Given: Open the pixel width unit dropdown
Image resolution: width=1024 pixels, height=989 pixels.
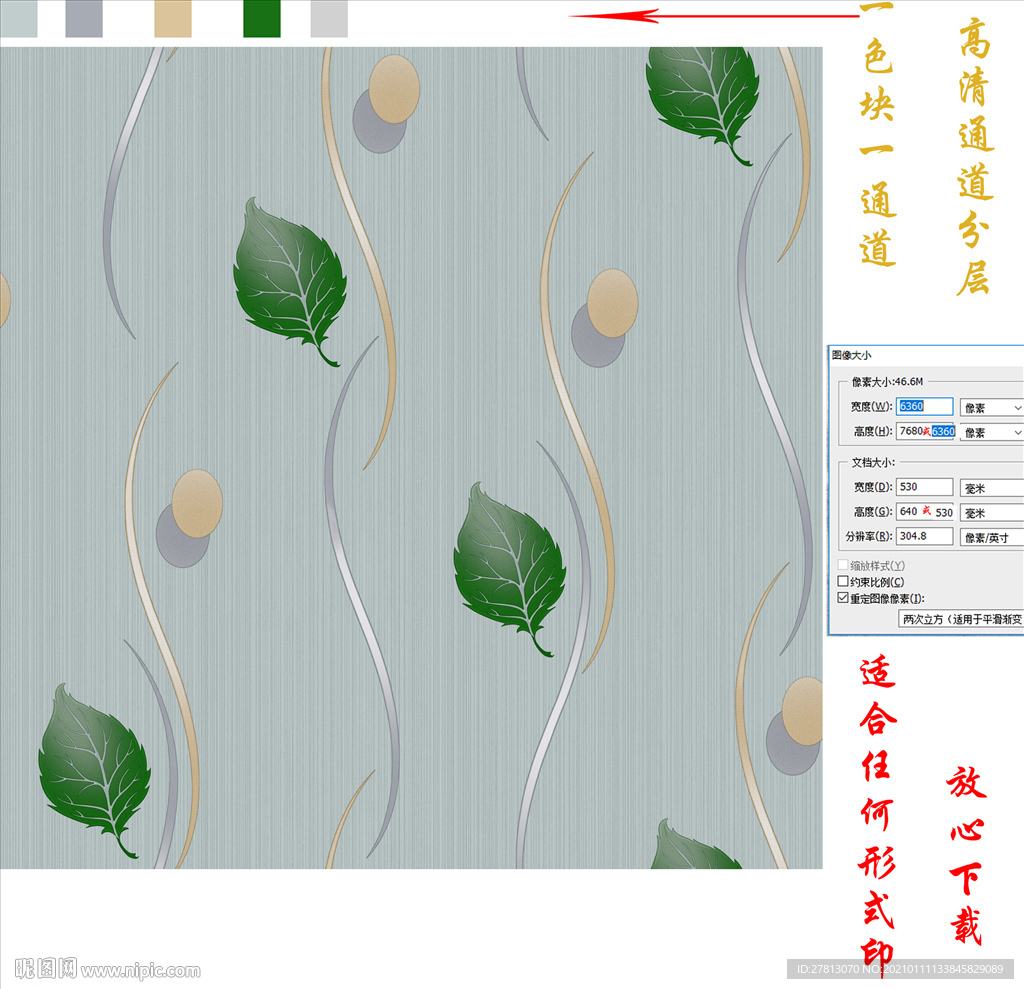Looking at the screenshot, I should coord(991,408).
